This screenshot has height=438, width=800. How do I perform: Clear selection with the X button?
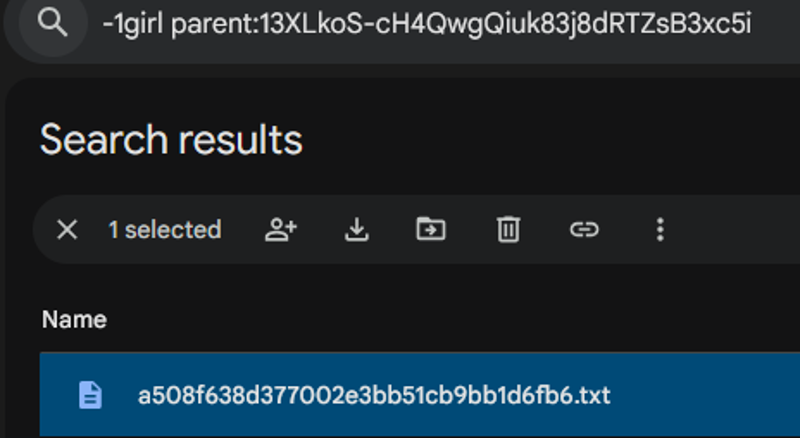[x=67, y=230]
